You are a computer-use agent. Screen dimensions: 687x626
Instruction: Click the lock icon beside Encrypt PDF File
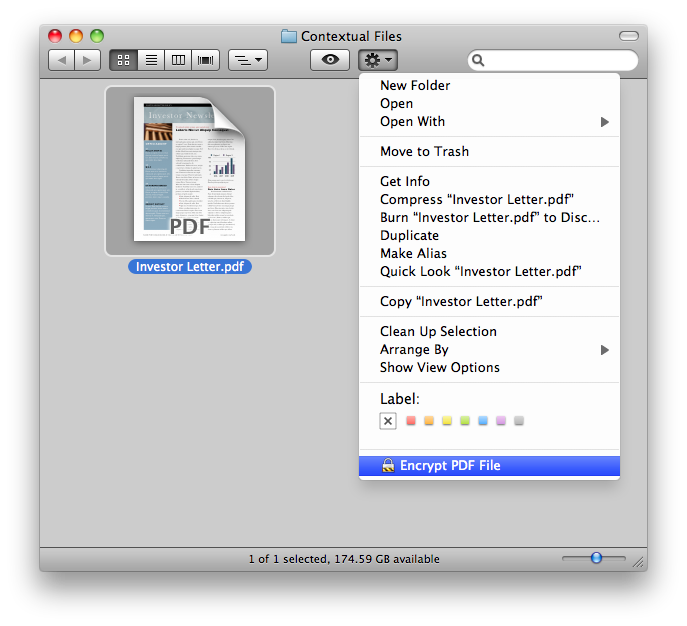click(x=388, y=466)
